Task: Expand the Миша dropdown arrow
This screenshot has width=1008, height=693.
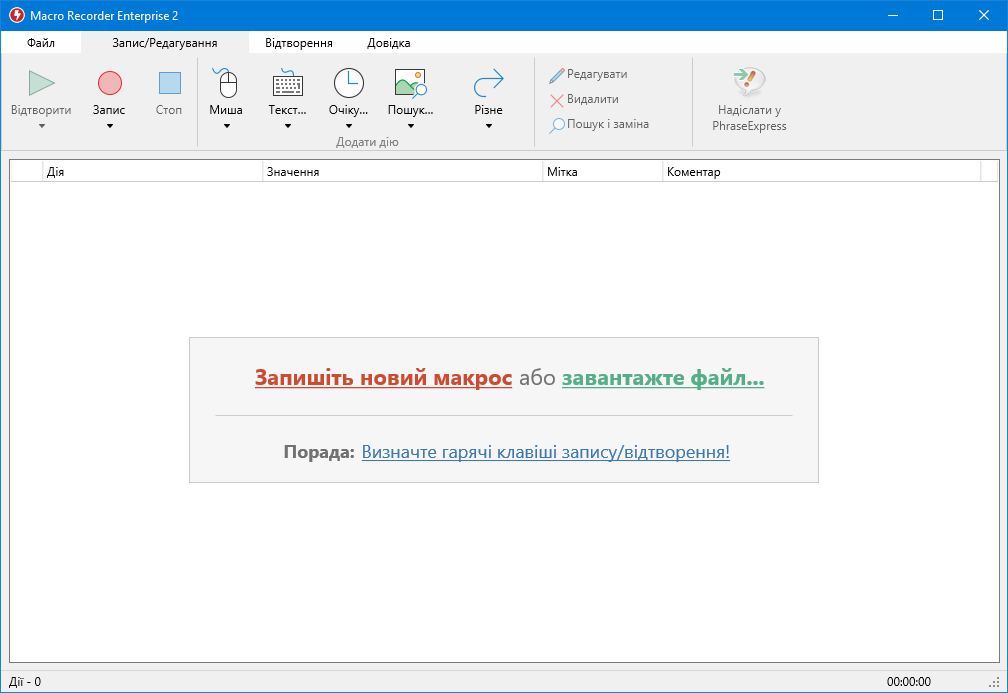Action: [x=226, y=126]
